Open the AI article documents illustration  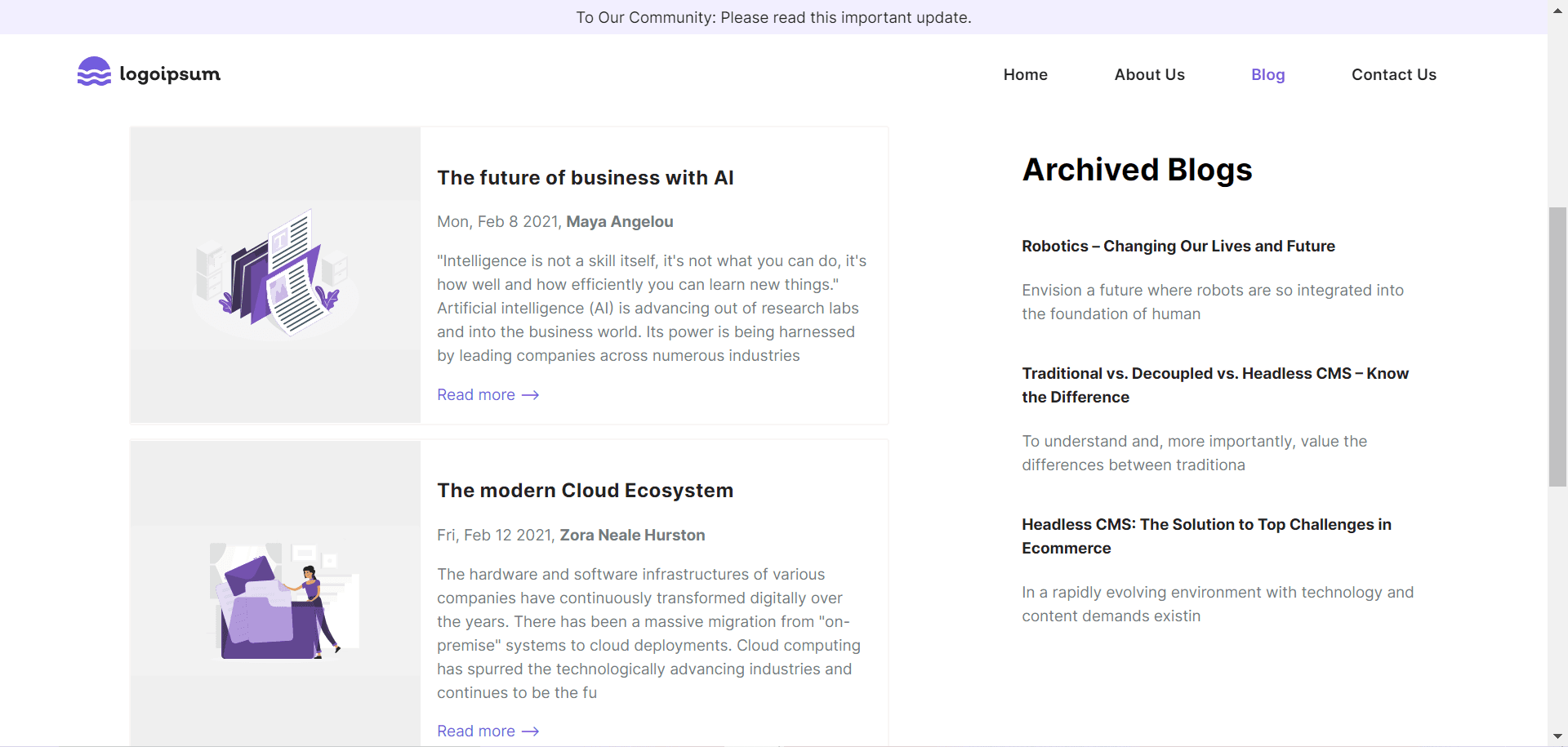click(275, 274)
